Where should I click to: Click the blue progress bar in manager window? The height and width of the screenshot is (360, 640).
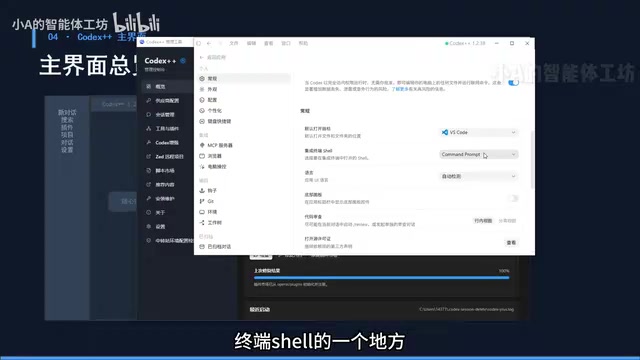click(381, 278)
